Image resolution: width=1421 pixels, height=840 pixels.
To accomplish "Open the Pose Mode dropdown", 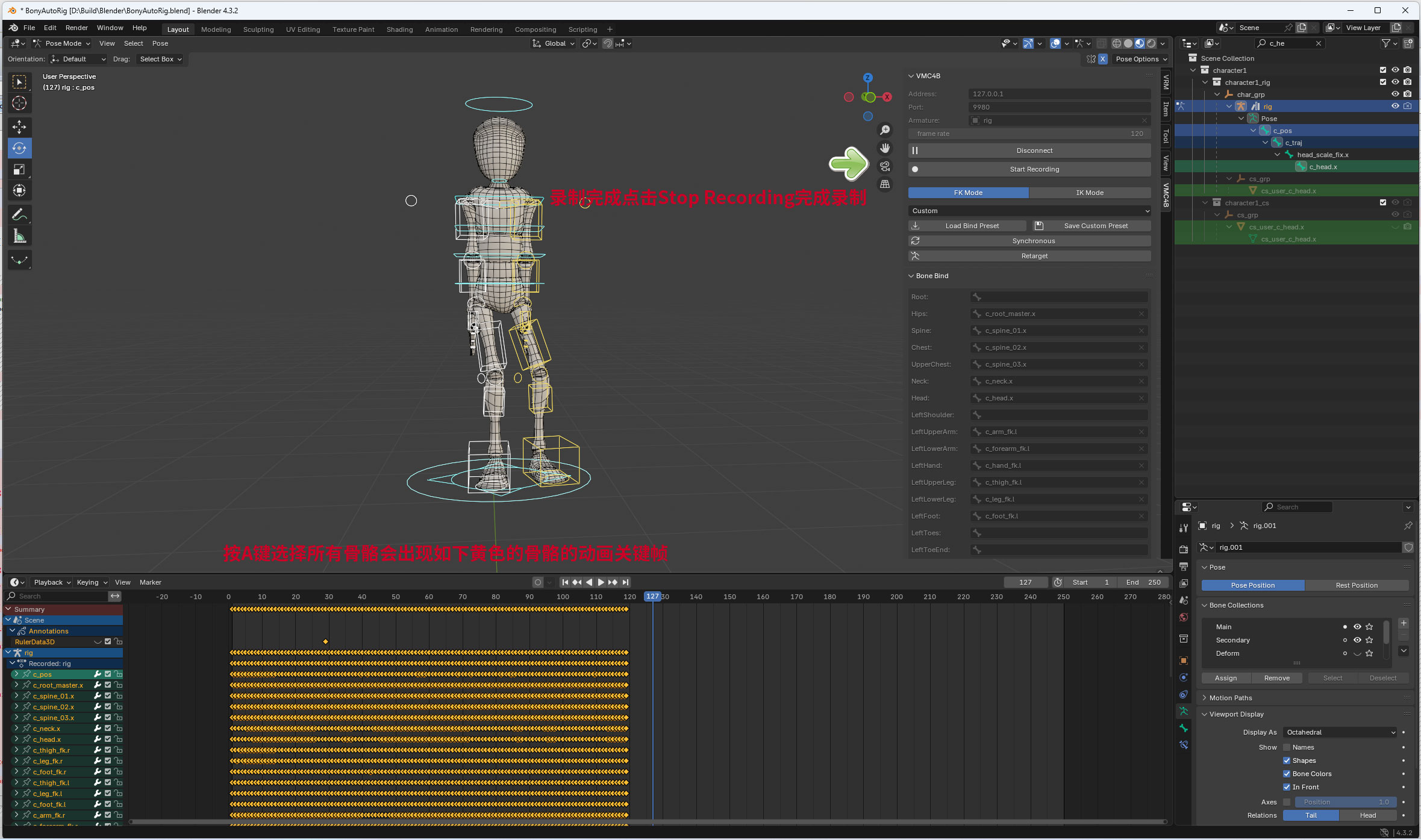I will (63, 43).
